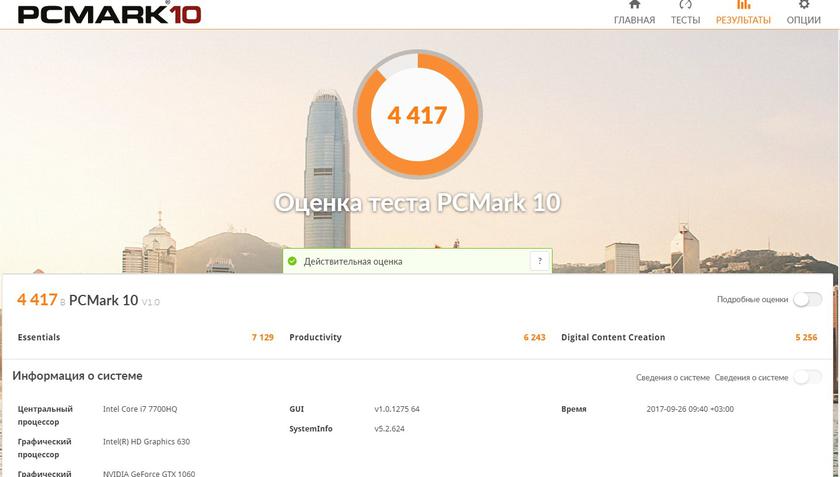Click the Essentials score 7 129

point(262,338)
